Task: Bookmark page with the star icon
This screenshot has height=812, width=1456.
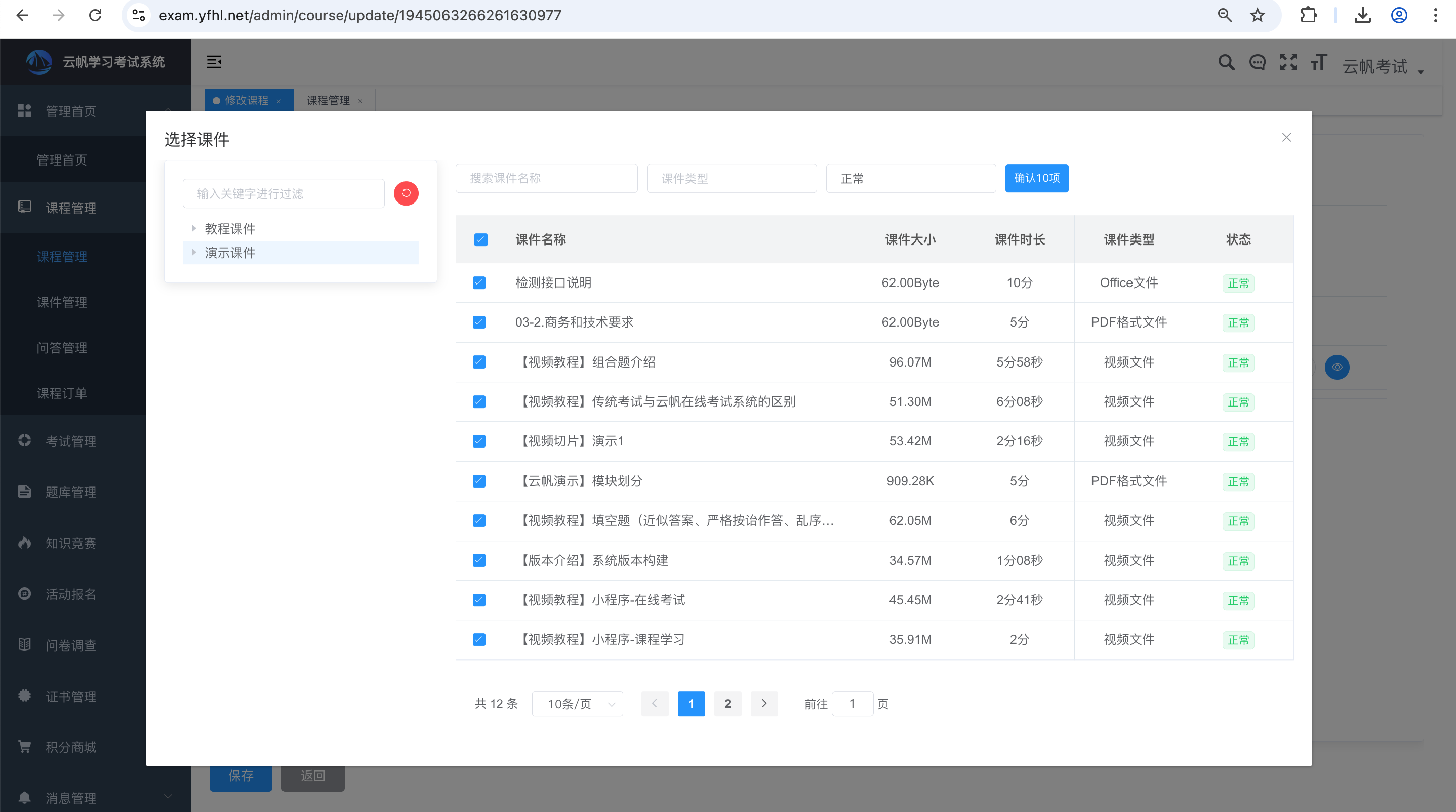Action: pos(1257,15)
